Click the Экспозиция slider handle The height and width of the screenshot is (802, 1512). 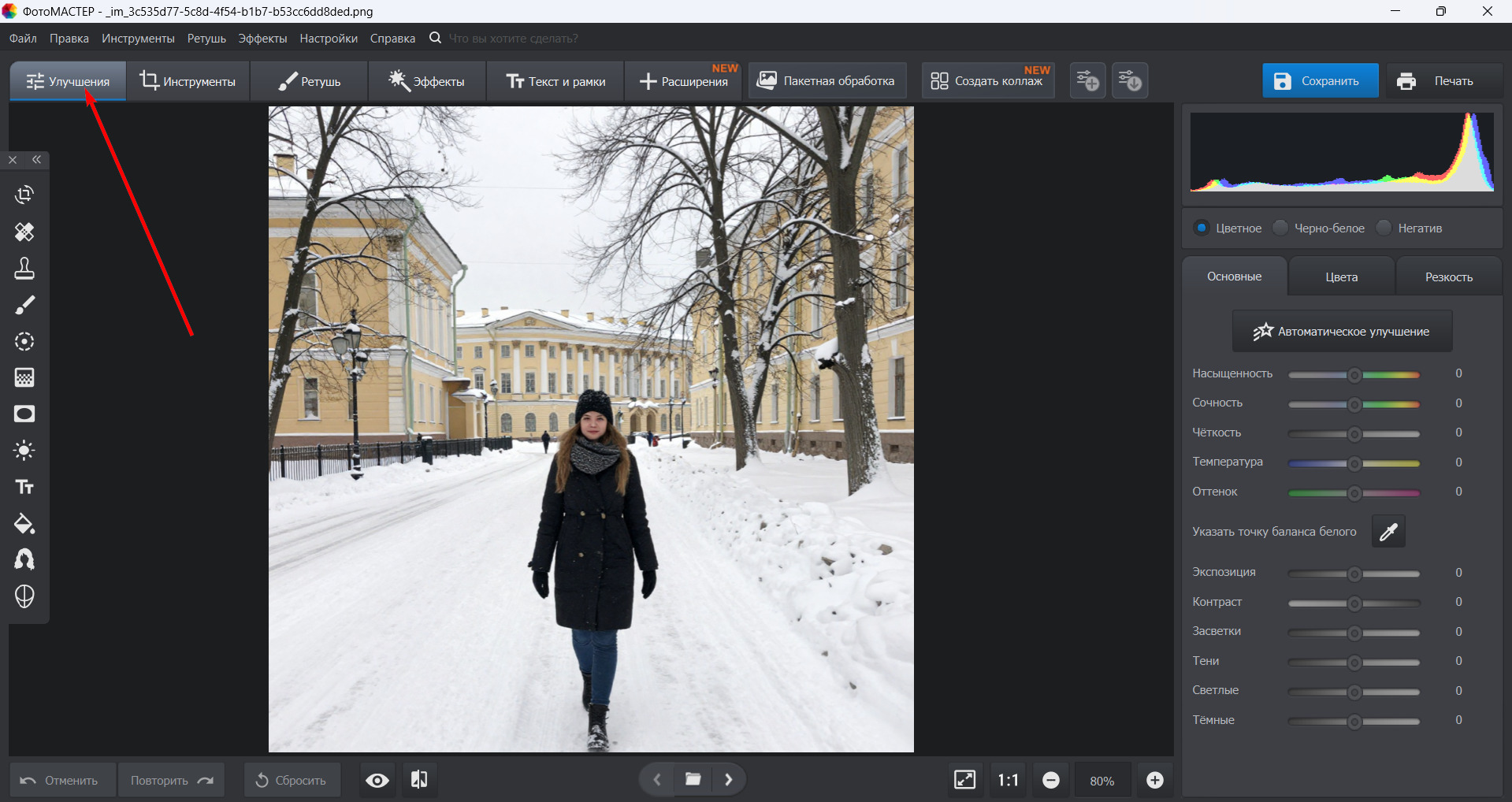pos(1354,574)
